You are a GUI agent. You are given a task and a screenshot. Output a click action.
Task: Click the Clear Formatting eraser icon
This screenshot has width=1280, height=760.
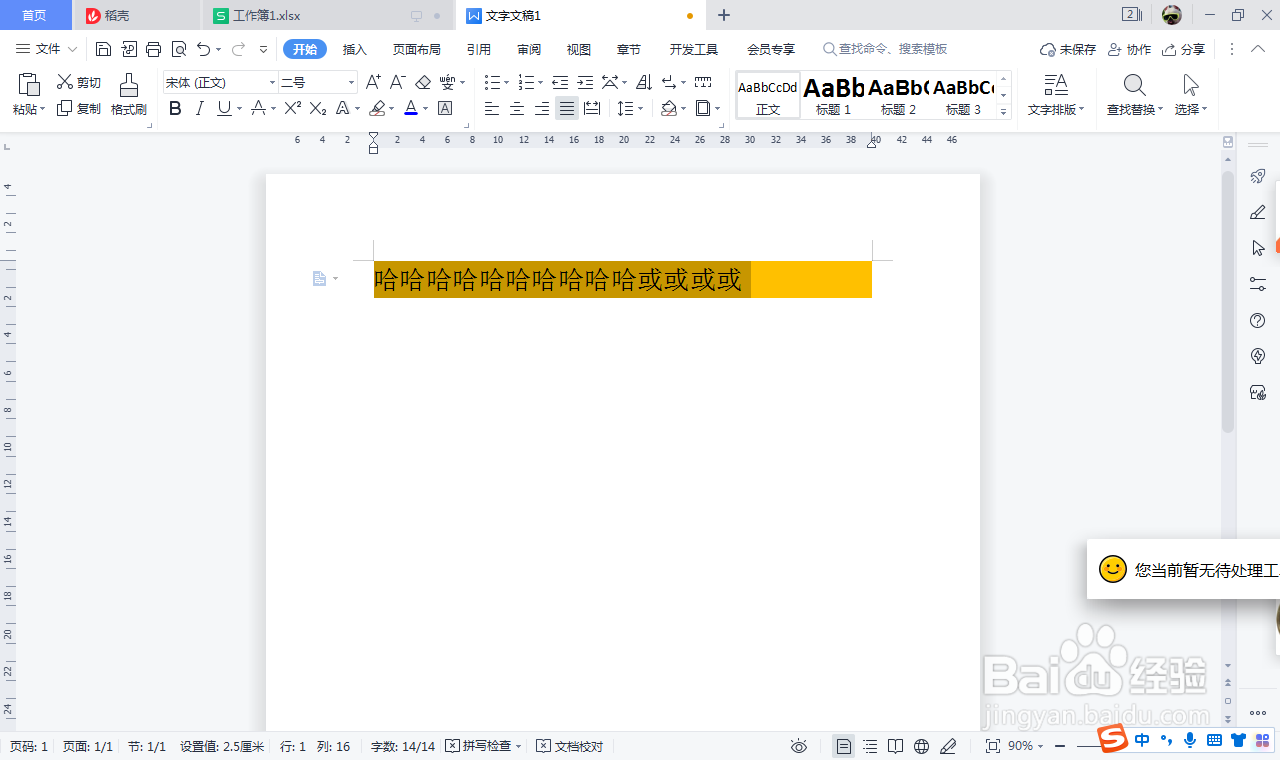[x=423, y=82]
